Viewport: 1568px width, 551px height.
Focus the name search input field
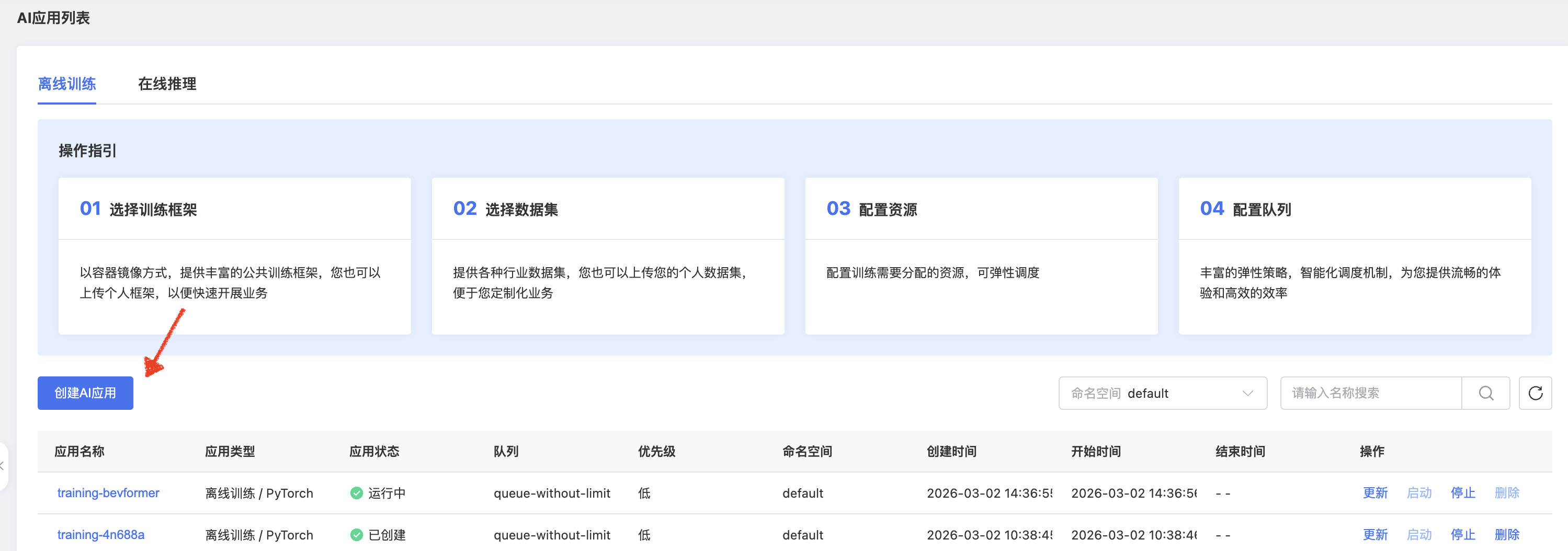click(x=1370, y=393)
